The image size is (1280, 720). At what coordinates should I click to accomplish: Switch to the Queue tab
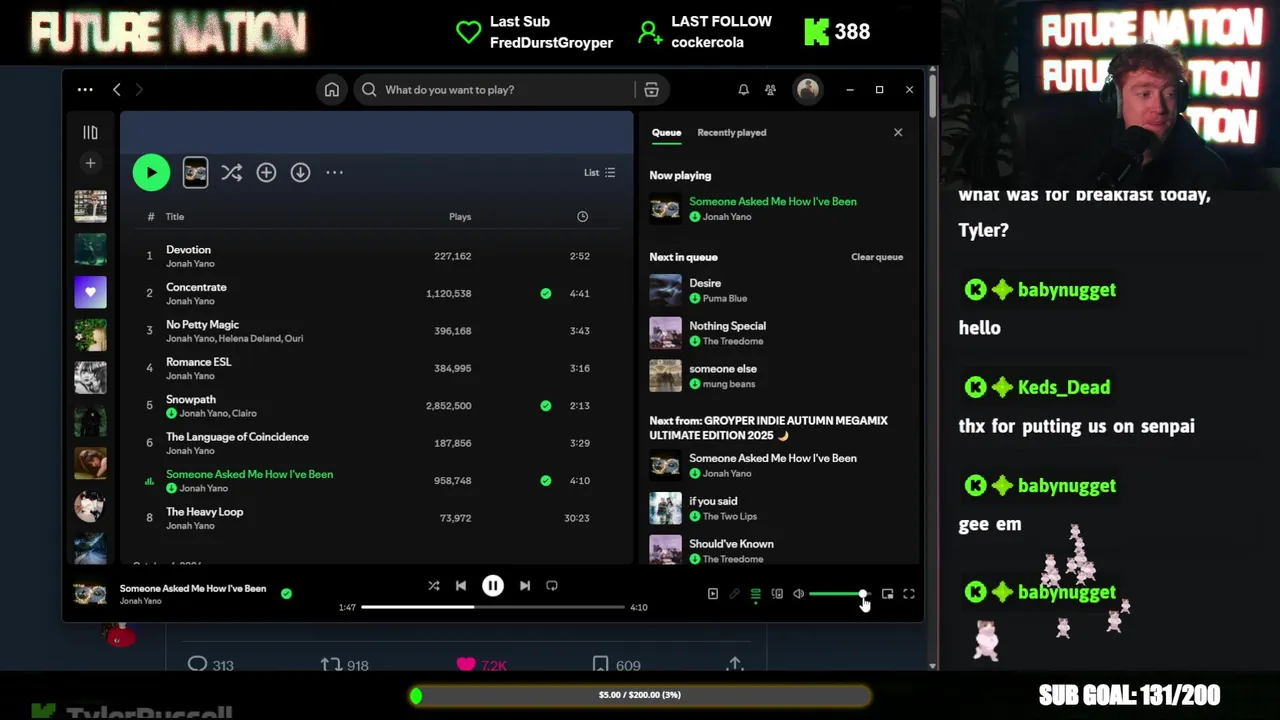[666, 132]
